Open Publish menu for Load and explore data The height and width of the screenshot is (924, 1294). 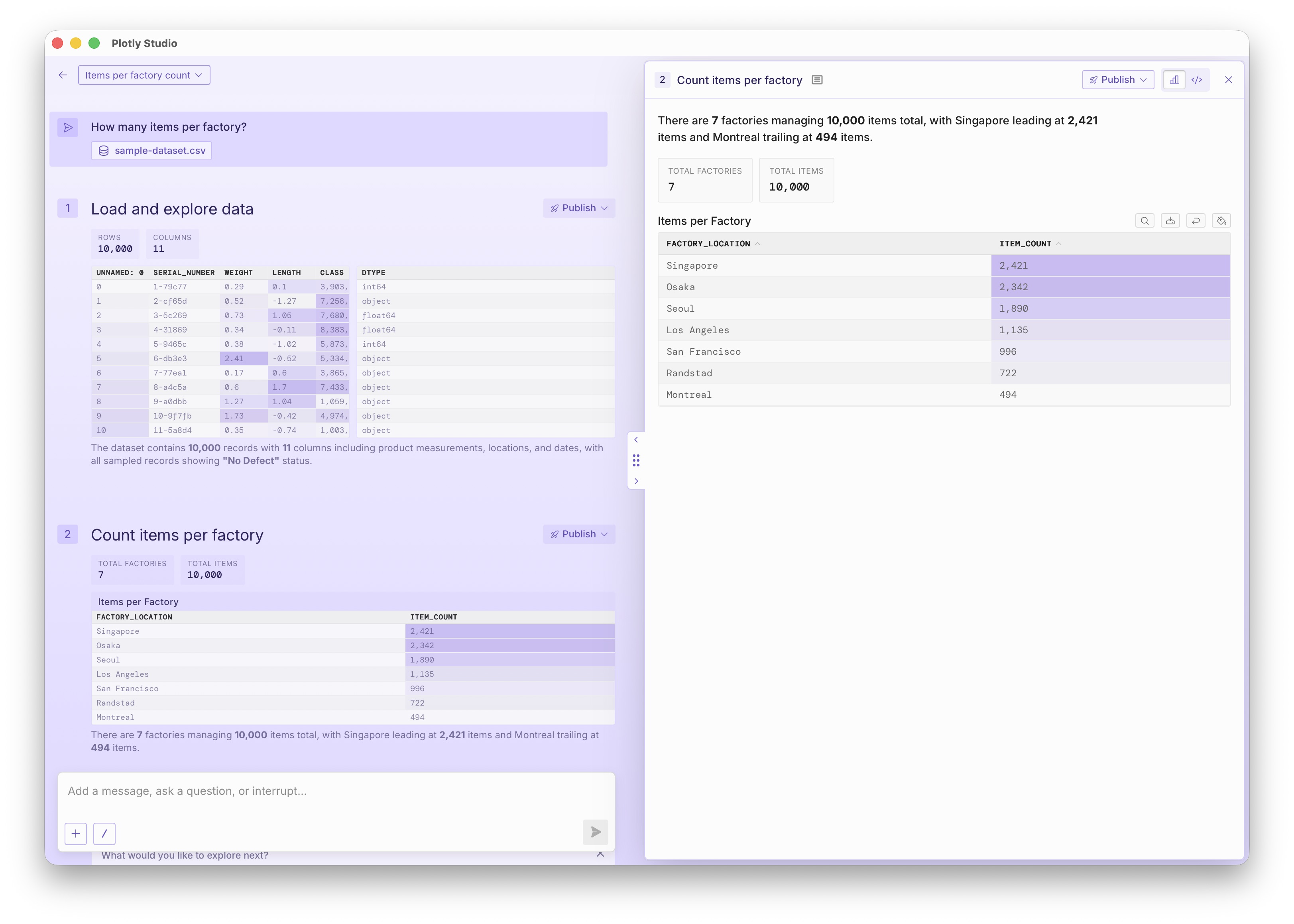click(579, 208)
